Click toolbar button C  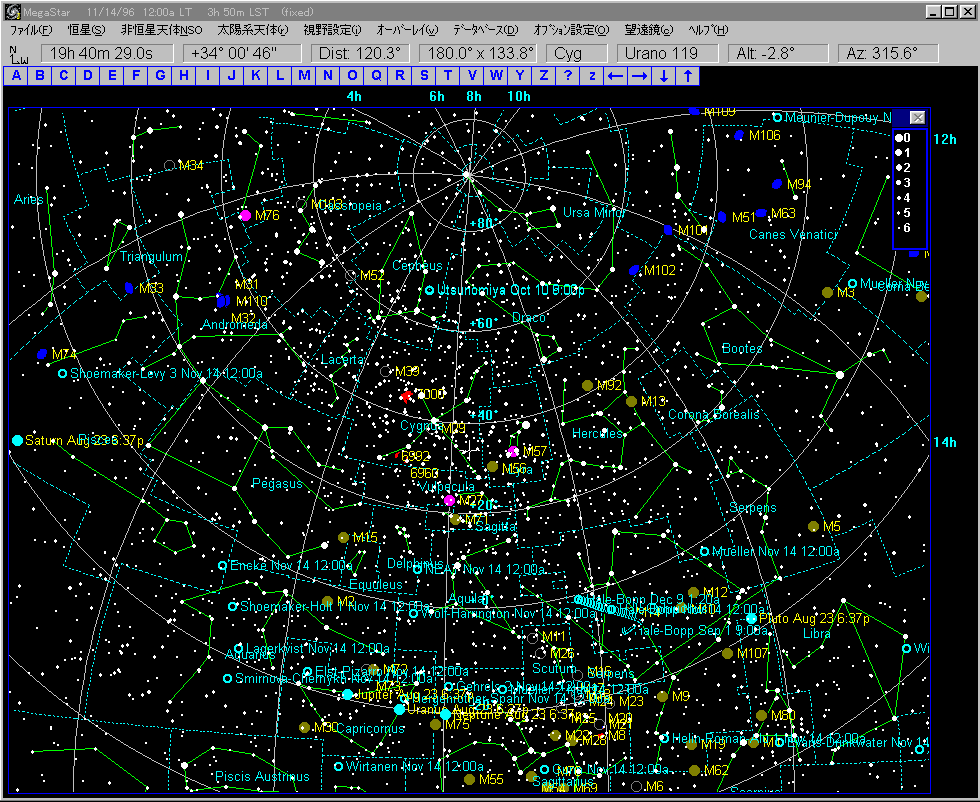point(64,76)
